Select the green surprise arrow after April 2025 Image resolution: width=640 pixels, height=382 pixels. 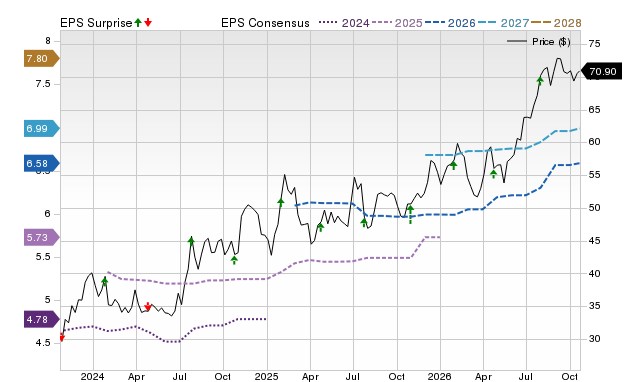pyautogui.click(x=320, y=227)
